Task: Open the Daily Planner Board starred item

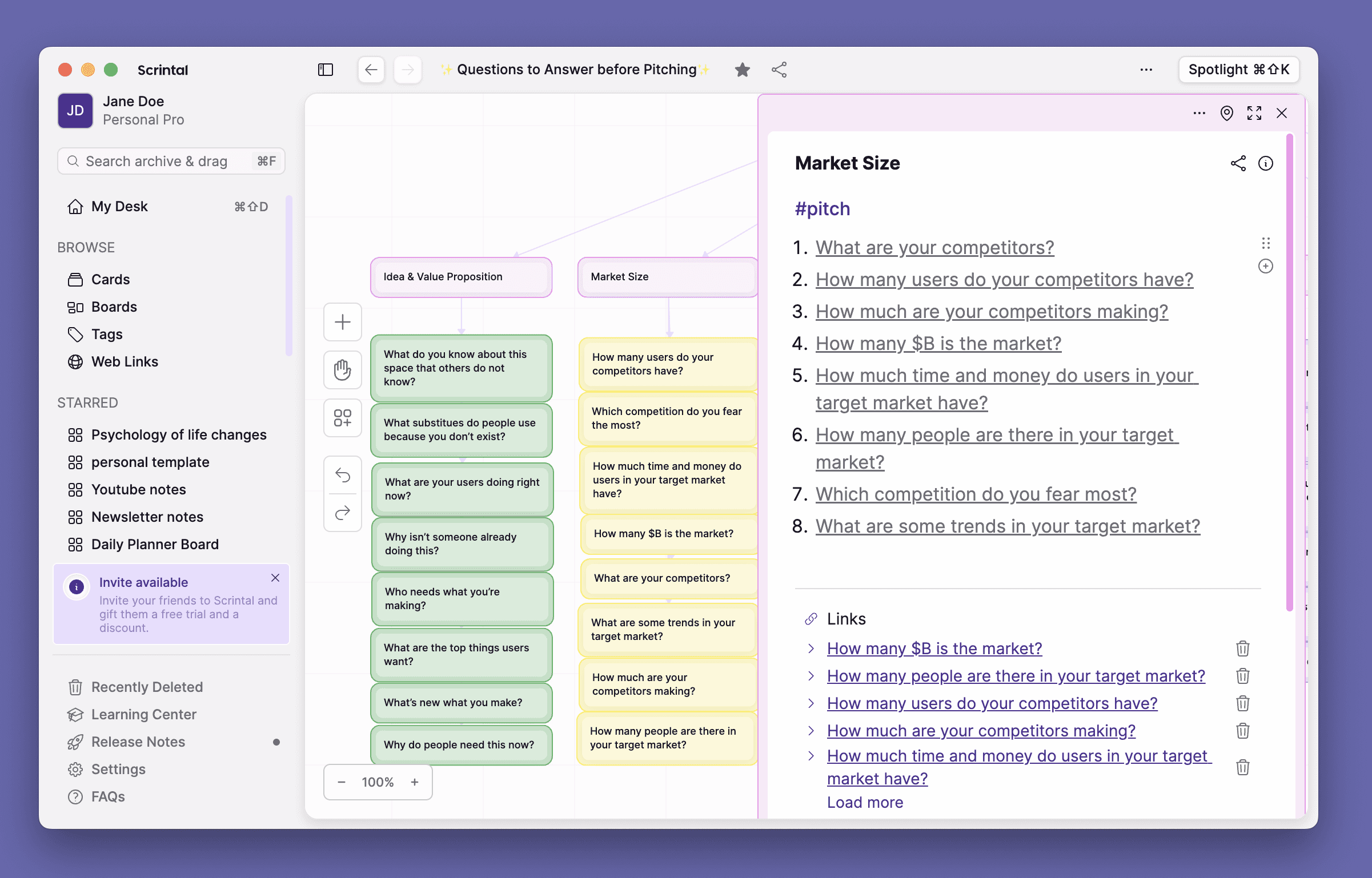Action: [155, 545]
